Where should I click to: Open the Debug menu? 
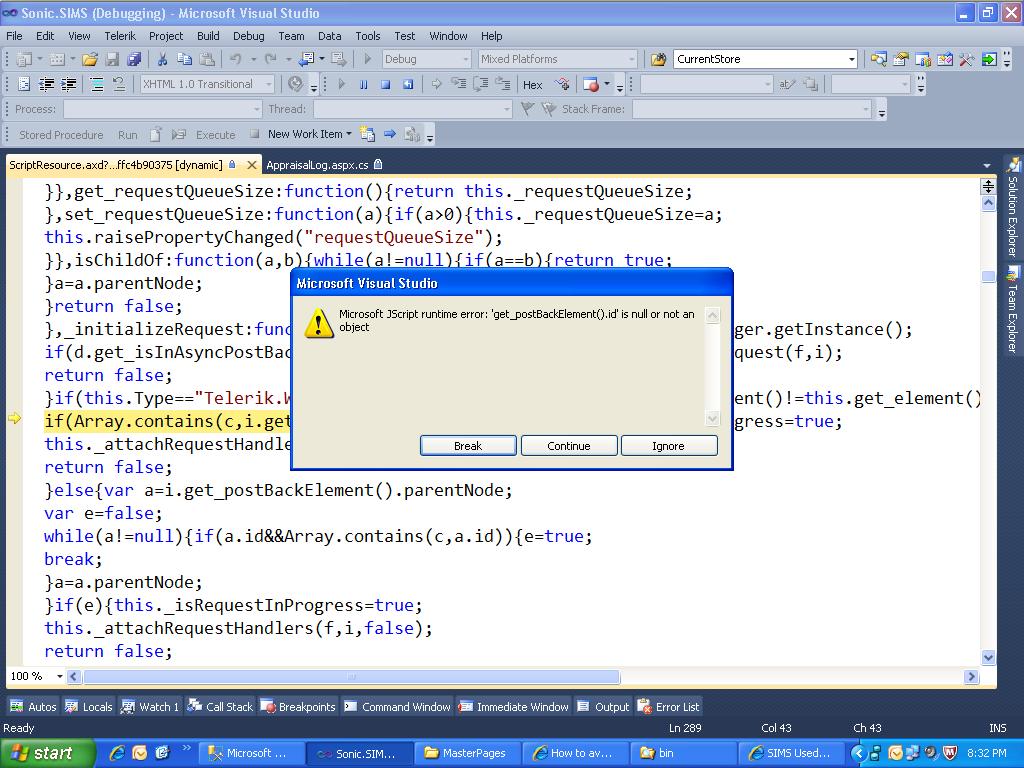point(249,36)
